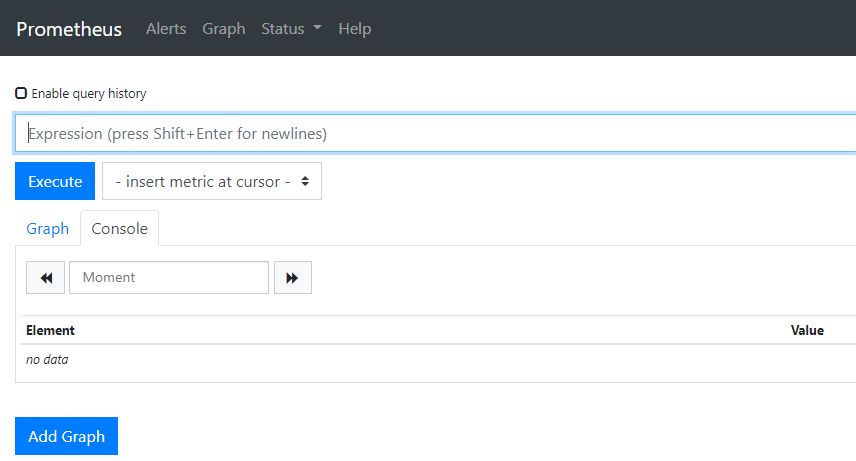856x461 pixels.
Task: Focus the Expression query input field
Action: click(x=435, y=133)
